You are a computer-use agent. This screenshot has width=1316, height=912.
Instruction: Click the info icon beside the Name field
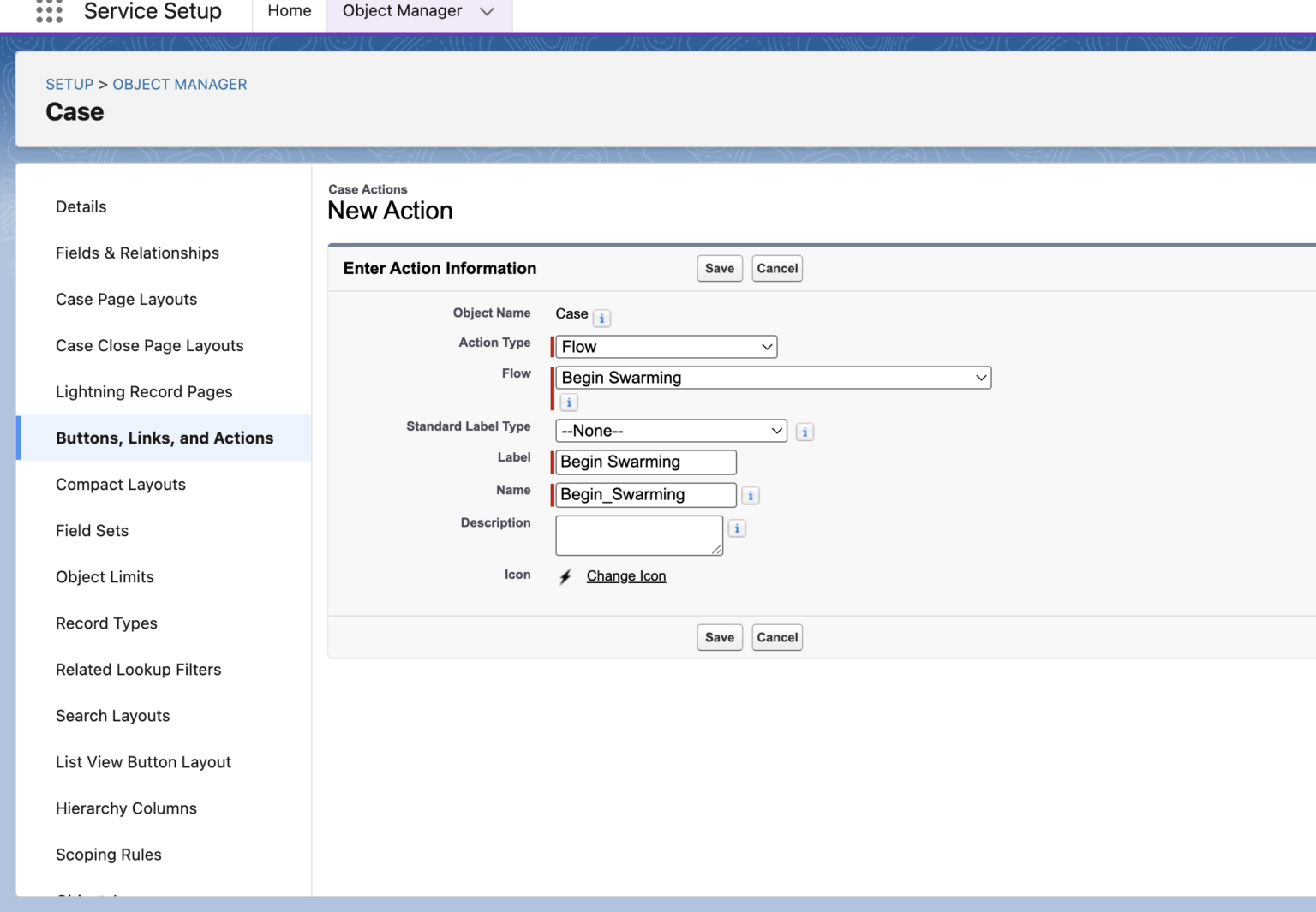tap(750, 495)
